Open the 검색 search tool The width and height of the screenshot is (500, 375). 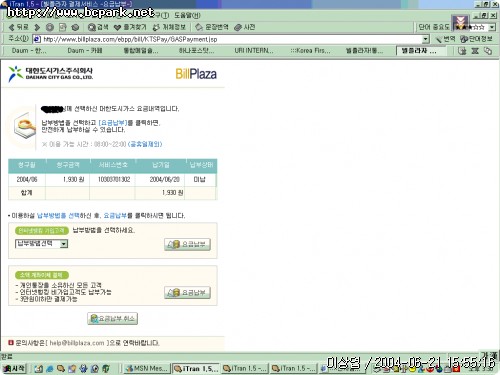point(98,27)
